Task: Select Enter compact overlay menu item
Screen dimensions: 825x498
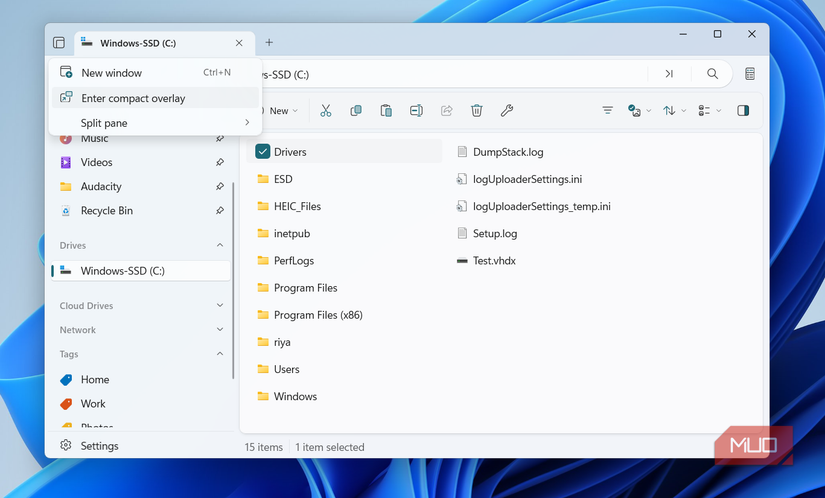Action: (x=133, y=98)
